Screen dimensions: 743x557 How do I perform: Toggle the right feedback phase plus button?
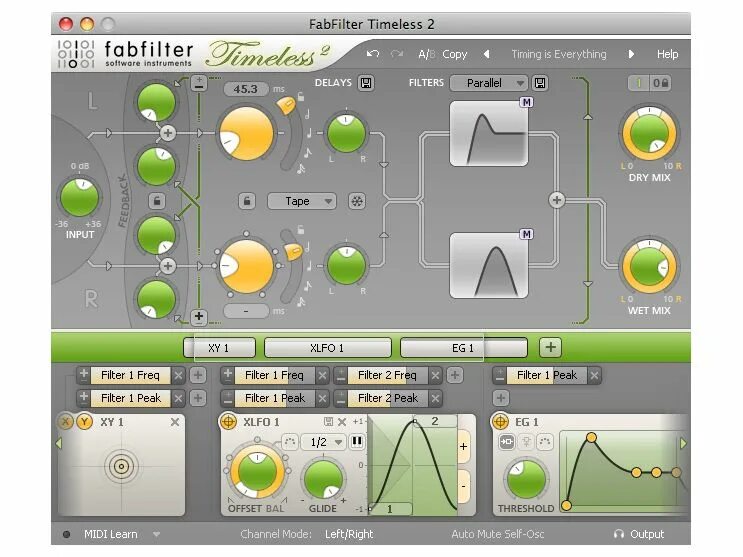(199, 317)
